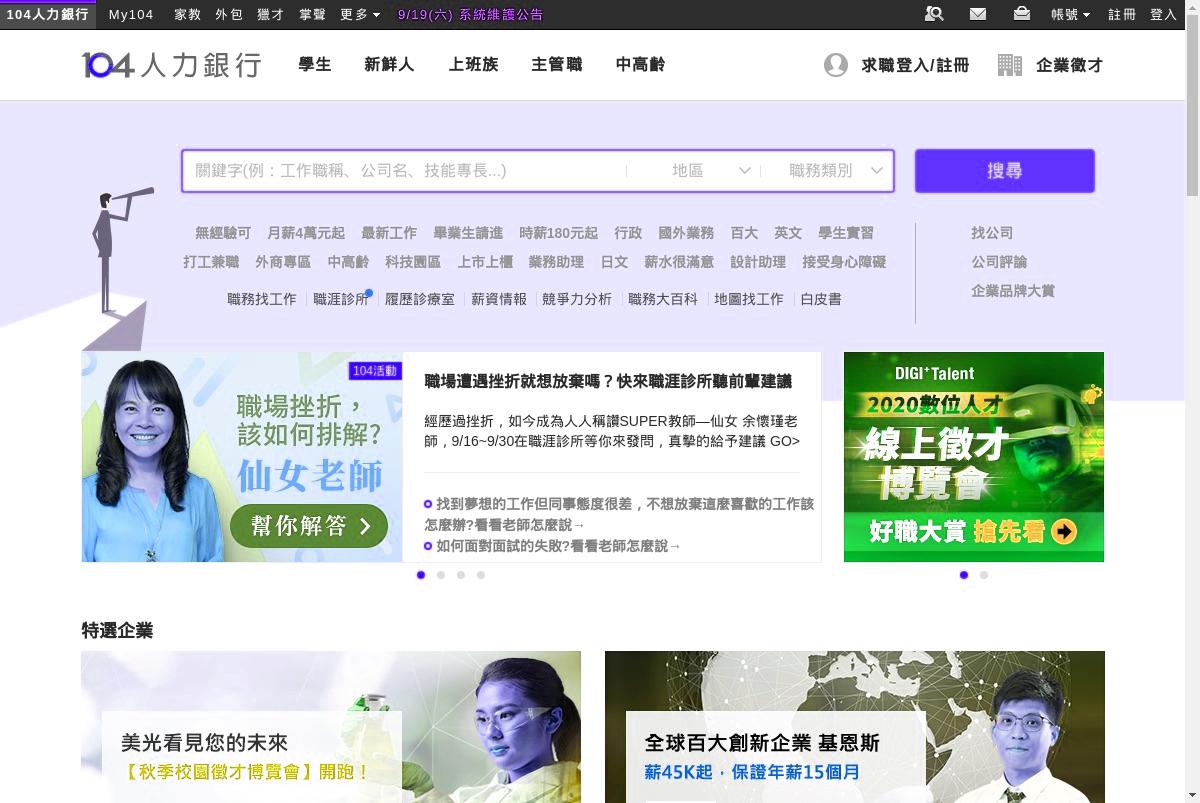Open the 中高齡 navigation tab
Image resolution: width=1200 pixels, height=803 pixels.
pyautogui.click(x=640, y=64)
